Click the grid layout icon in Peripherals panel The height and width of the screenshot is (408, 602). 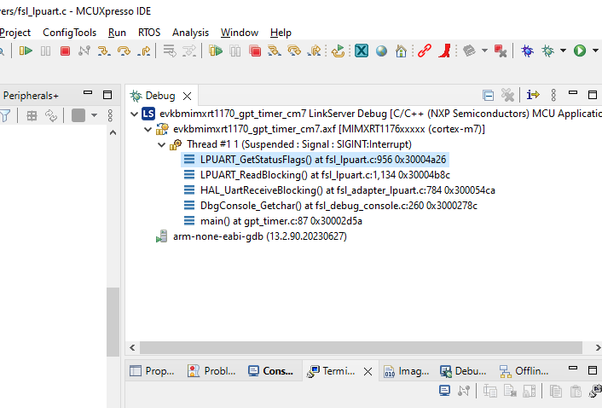32,115
